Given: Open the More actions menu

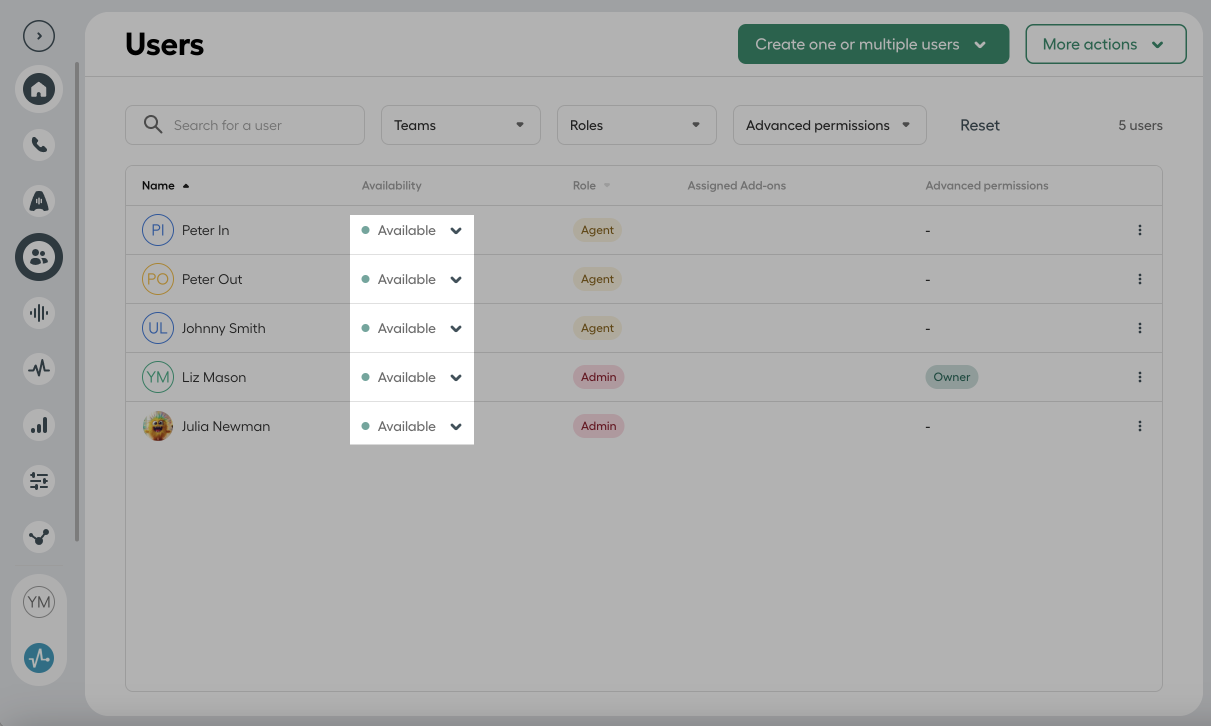Looking at the screenshot, I should [1105, 44].
